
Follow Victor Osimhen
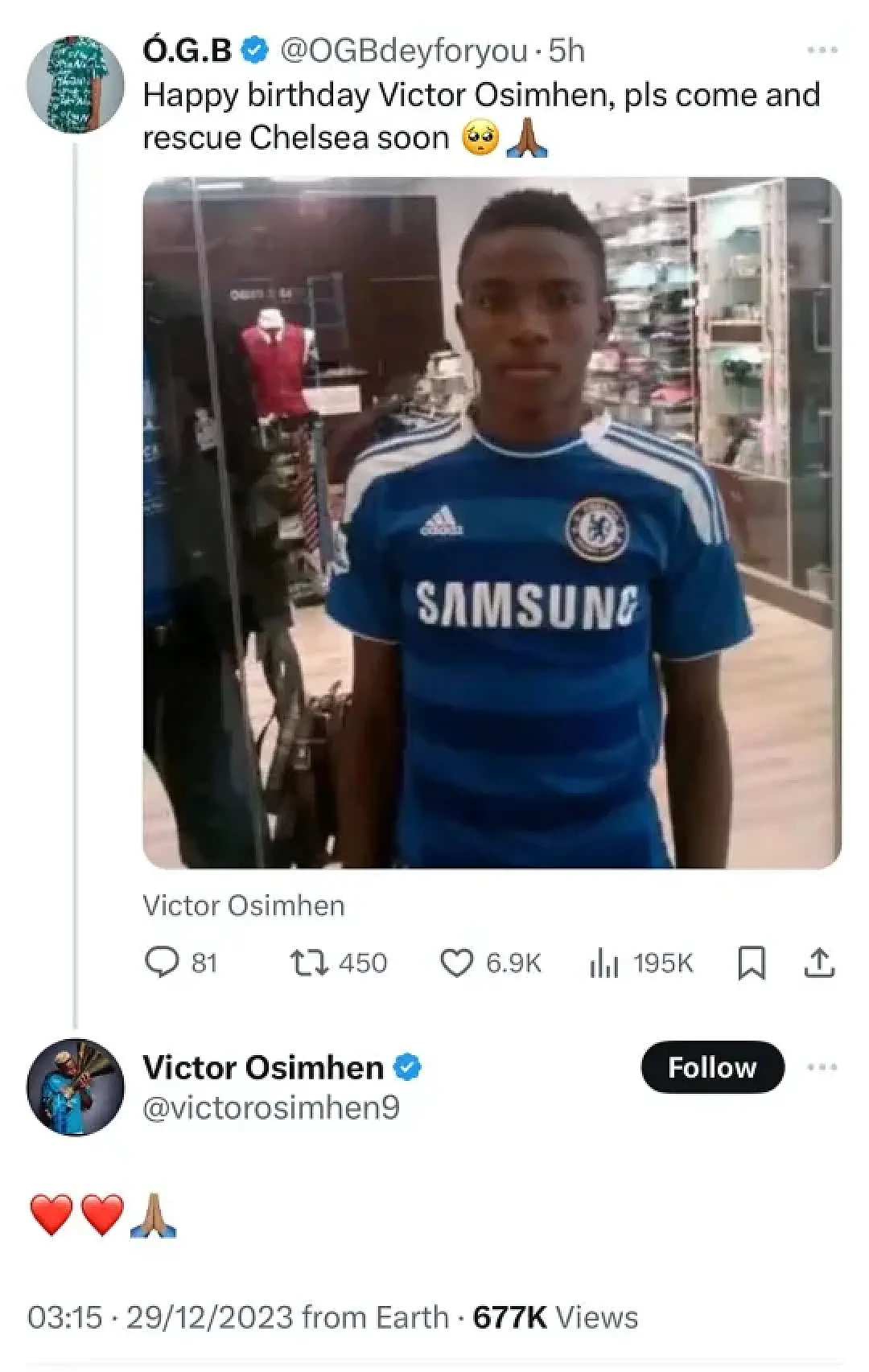(712, 1067)
